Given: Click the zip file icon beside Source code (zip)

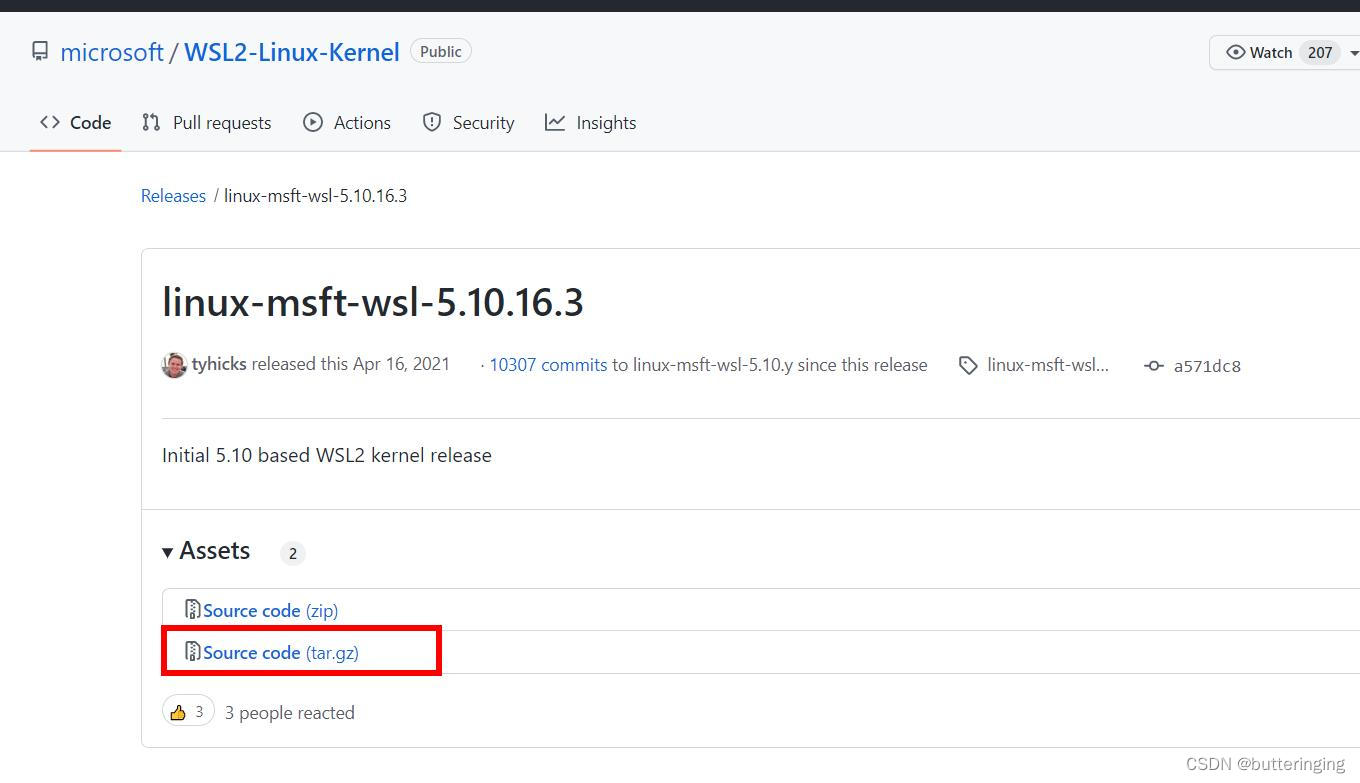Looking at the screenshot, I should [x=193, y=609].
